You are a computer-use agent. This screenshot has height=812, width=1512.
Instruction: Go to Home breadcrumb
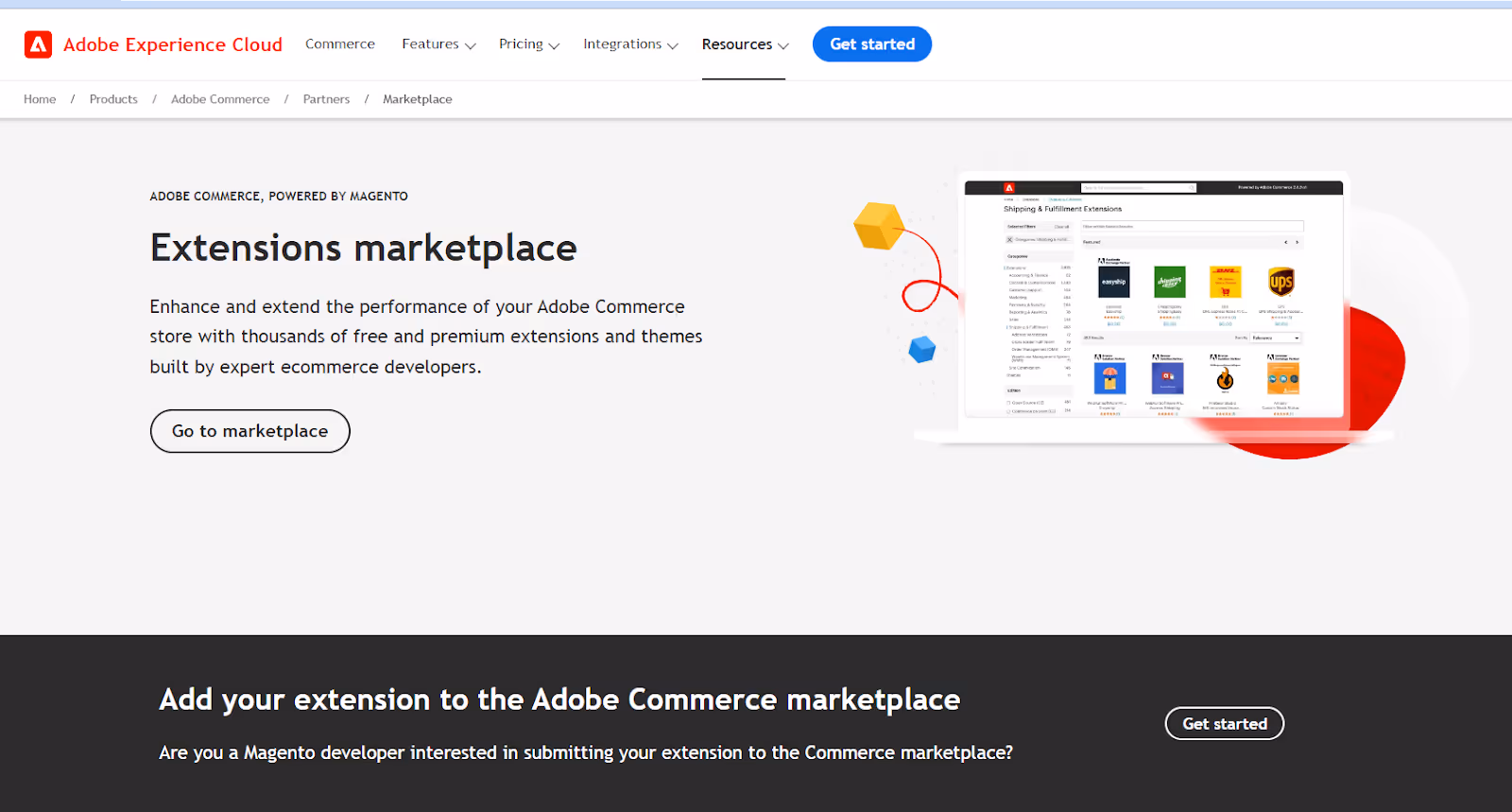40,99
